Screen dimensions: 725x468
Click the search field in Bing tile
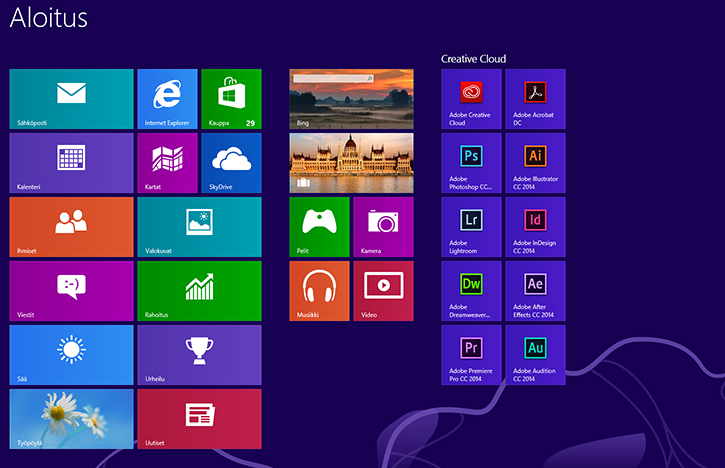[x=333, y=79]
